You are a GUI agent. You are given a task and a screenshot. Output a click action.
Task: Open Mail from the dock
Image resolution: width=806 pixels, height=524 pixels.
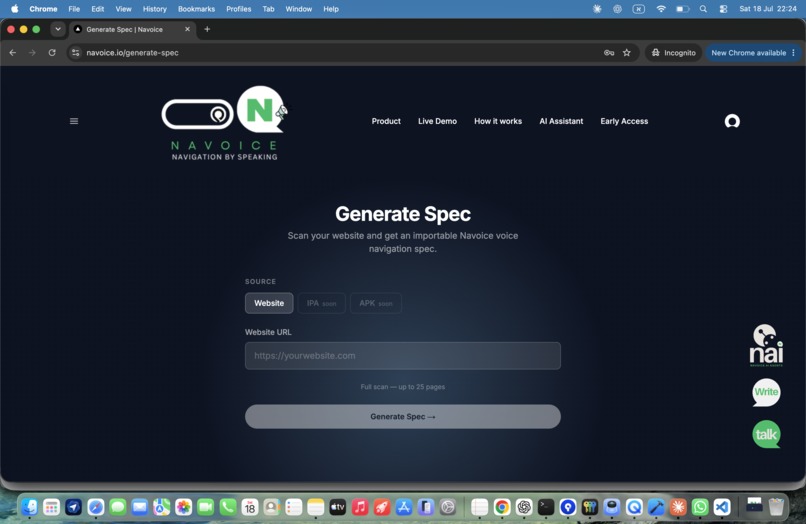click(140, 507)
